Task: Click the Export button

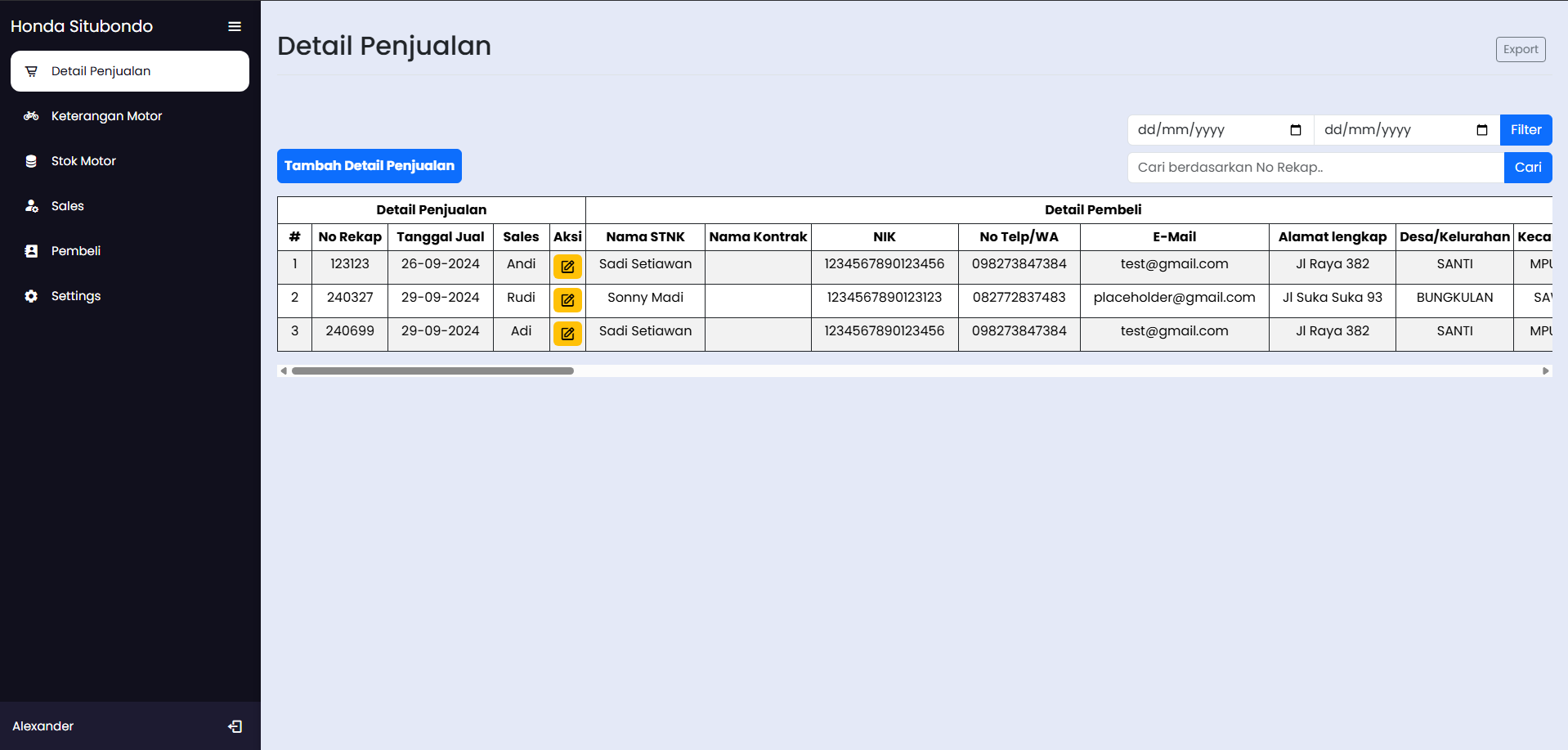Action: (x=1520, y=49)
